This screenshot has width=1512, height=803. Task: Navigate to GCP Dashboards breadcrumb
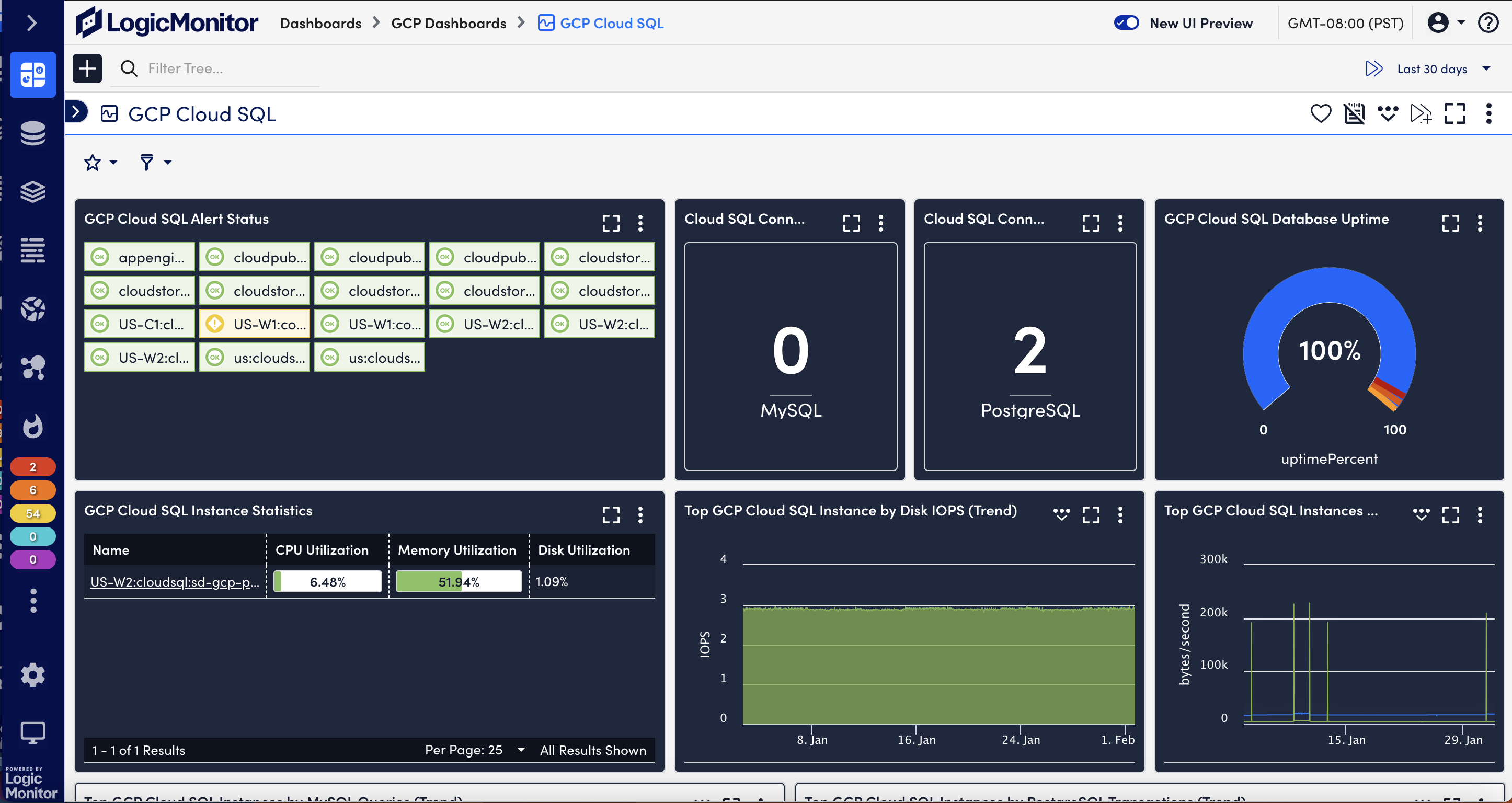[x=449, y=23]
